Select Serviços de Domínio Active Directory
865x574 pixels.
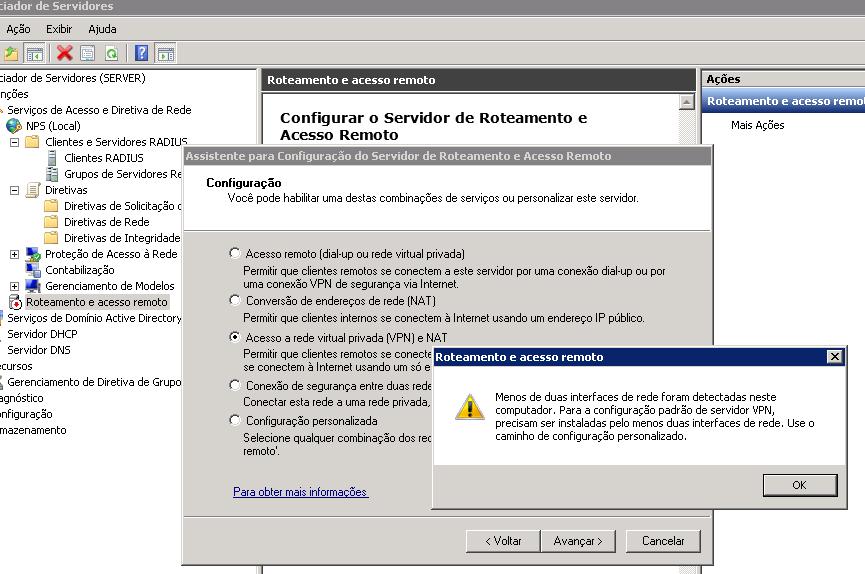click(94, 318)
